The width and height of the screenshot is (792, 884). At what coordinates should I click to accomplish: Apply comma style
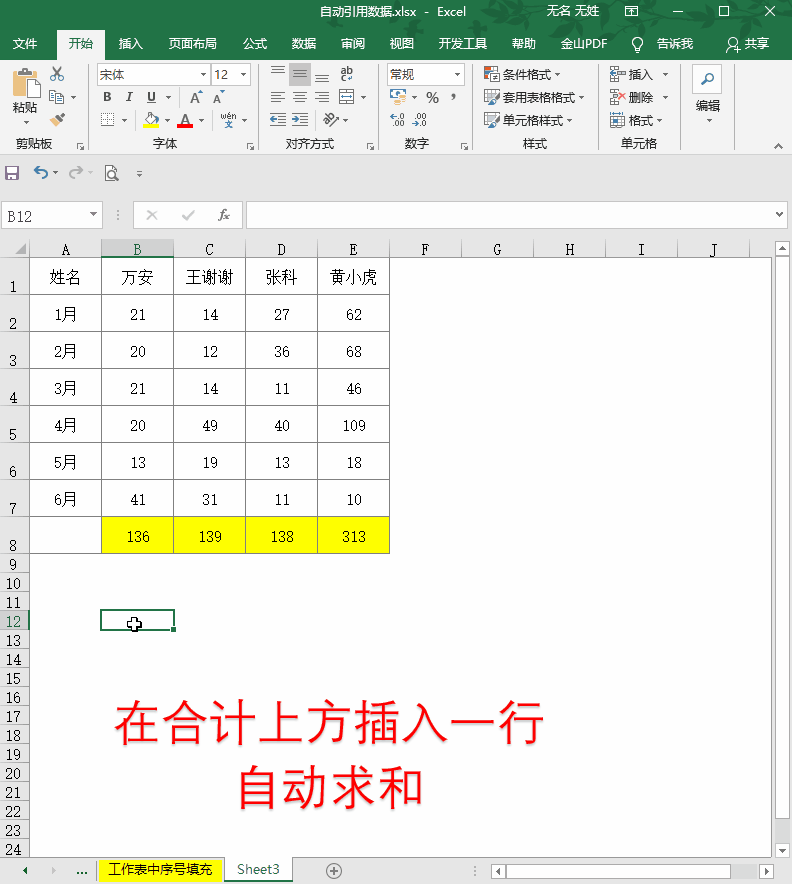(x=453, y=97)
